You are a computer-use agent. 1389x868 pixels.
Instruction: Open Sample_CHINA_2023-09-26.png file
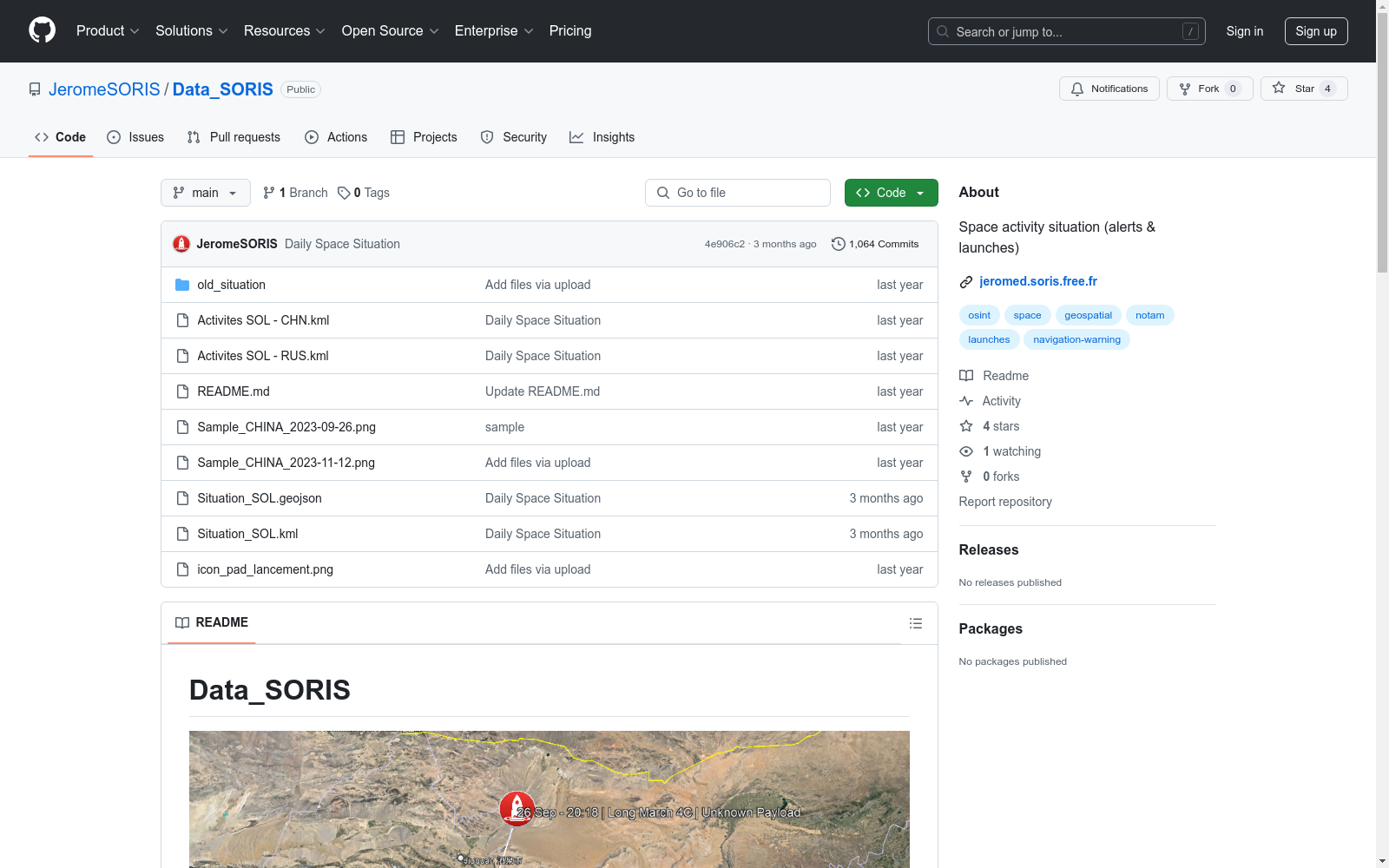[286, 427]
